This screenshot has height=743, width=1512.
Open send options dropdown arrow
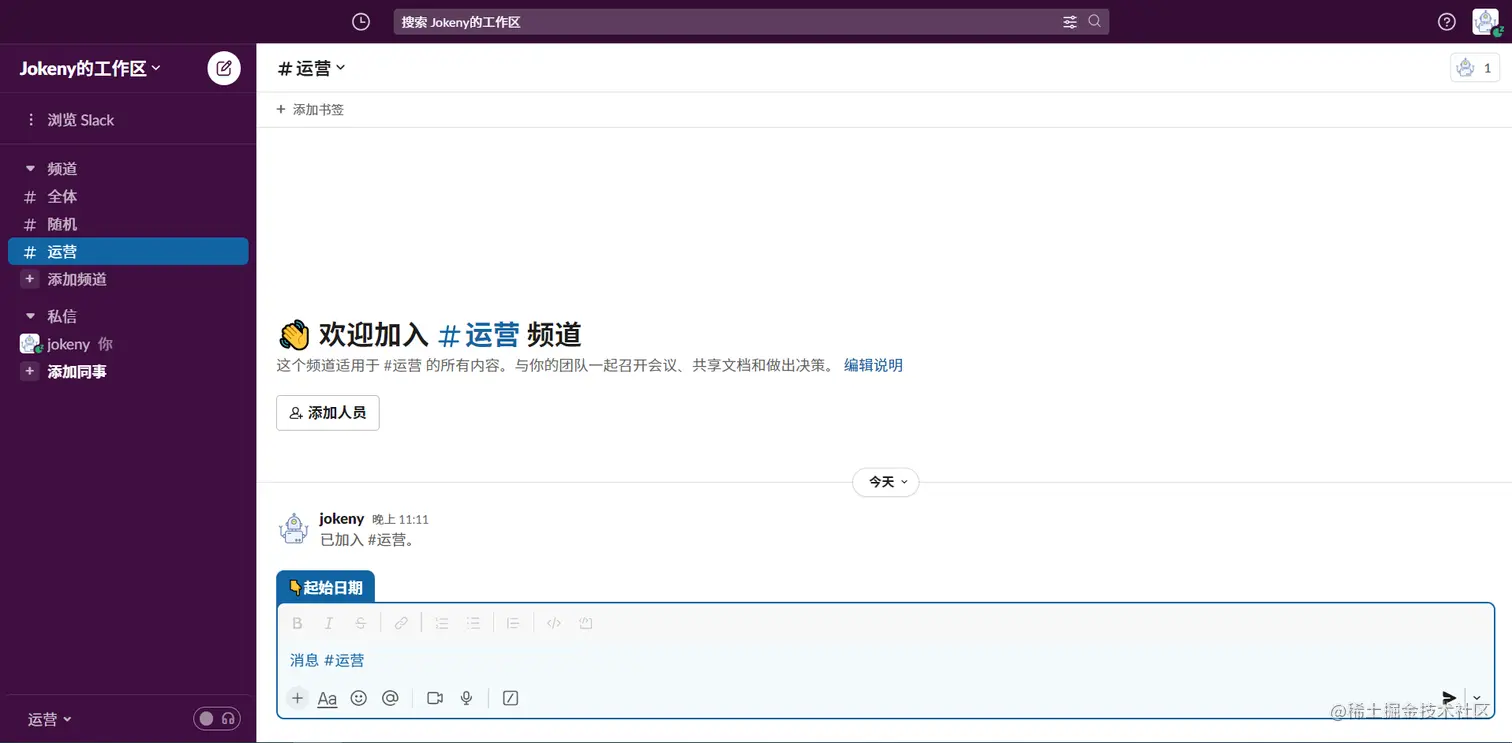1477,698
